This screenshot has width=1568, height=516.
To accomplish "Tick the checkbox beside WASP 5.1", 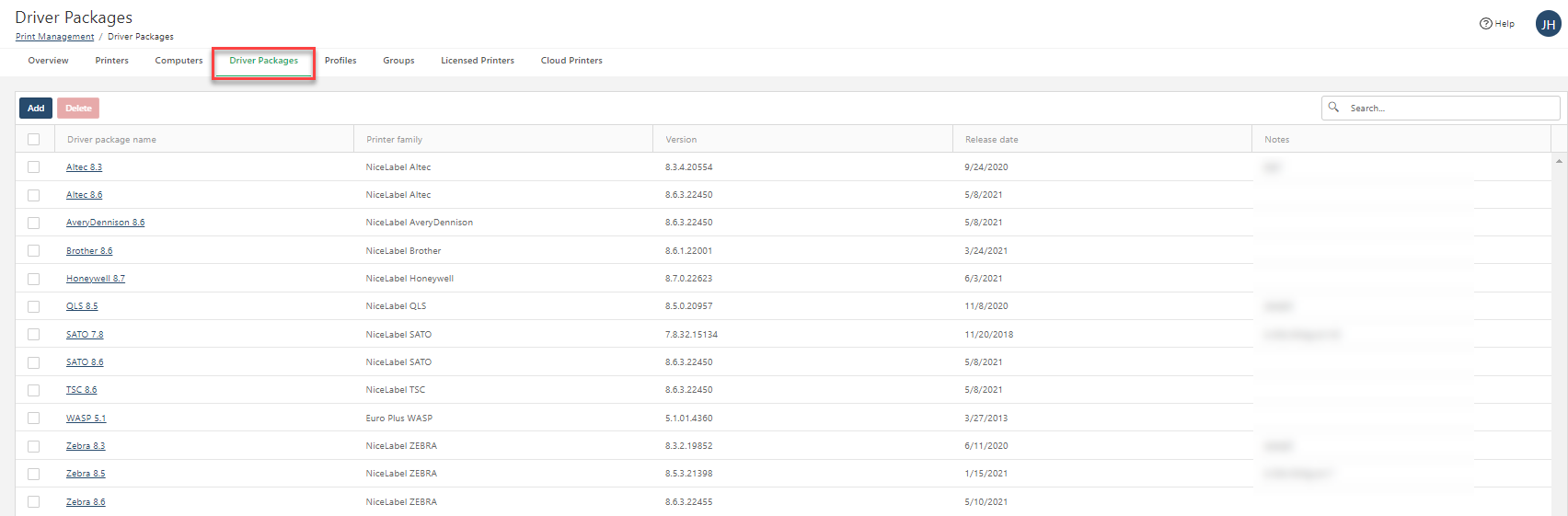I will (34, 419).
